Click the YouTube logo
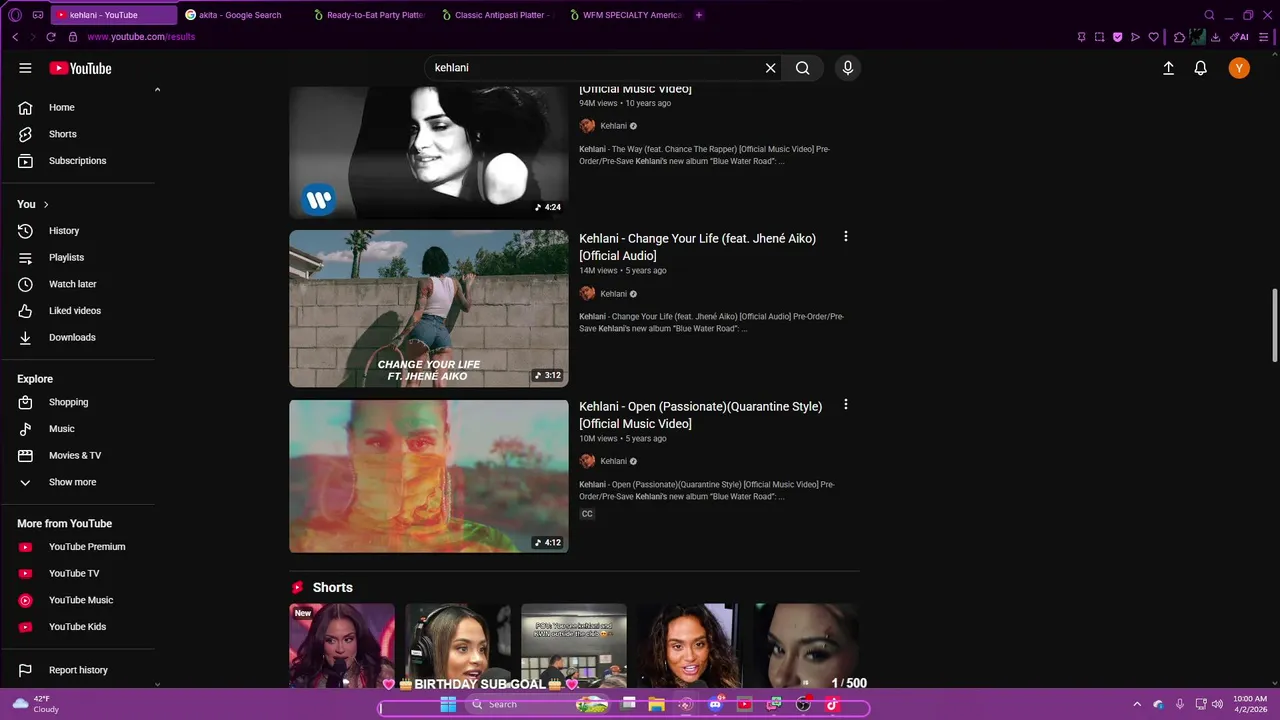 [x=80, y=68]
